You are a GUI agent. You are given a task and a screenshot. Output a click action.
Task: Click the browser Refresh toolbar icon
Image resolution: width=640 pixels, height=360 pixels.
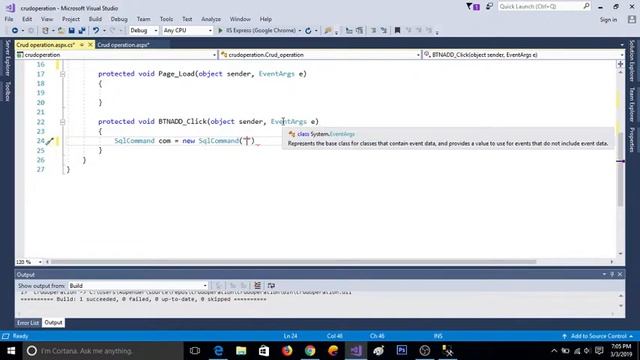coord(308,31)
